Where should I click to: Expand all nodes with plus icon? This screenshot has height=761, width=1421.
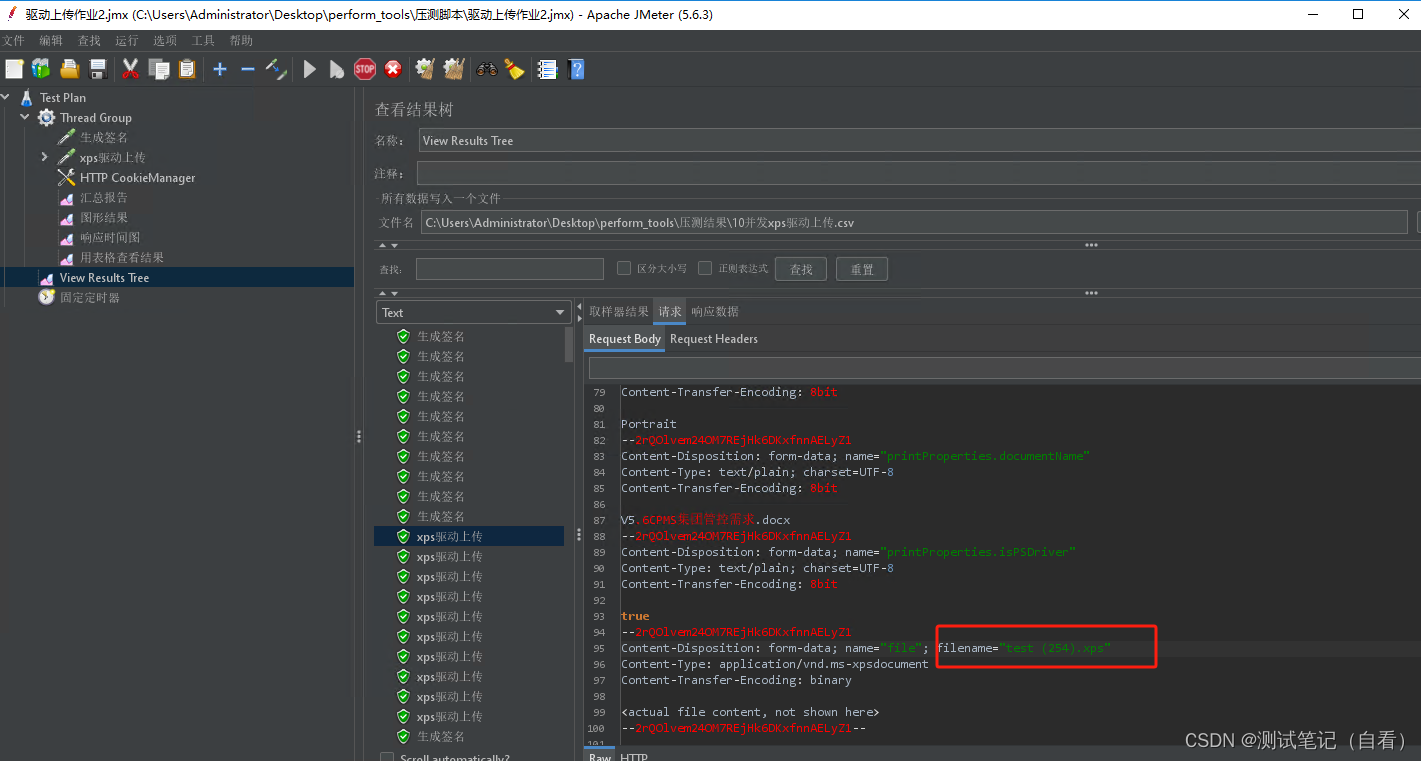(x=220, y=69)
